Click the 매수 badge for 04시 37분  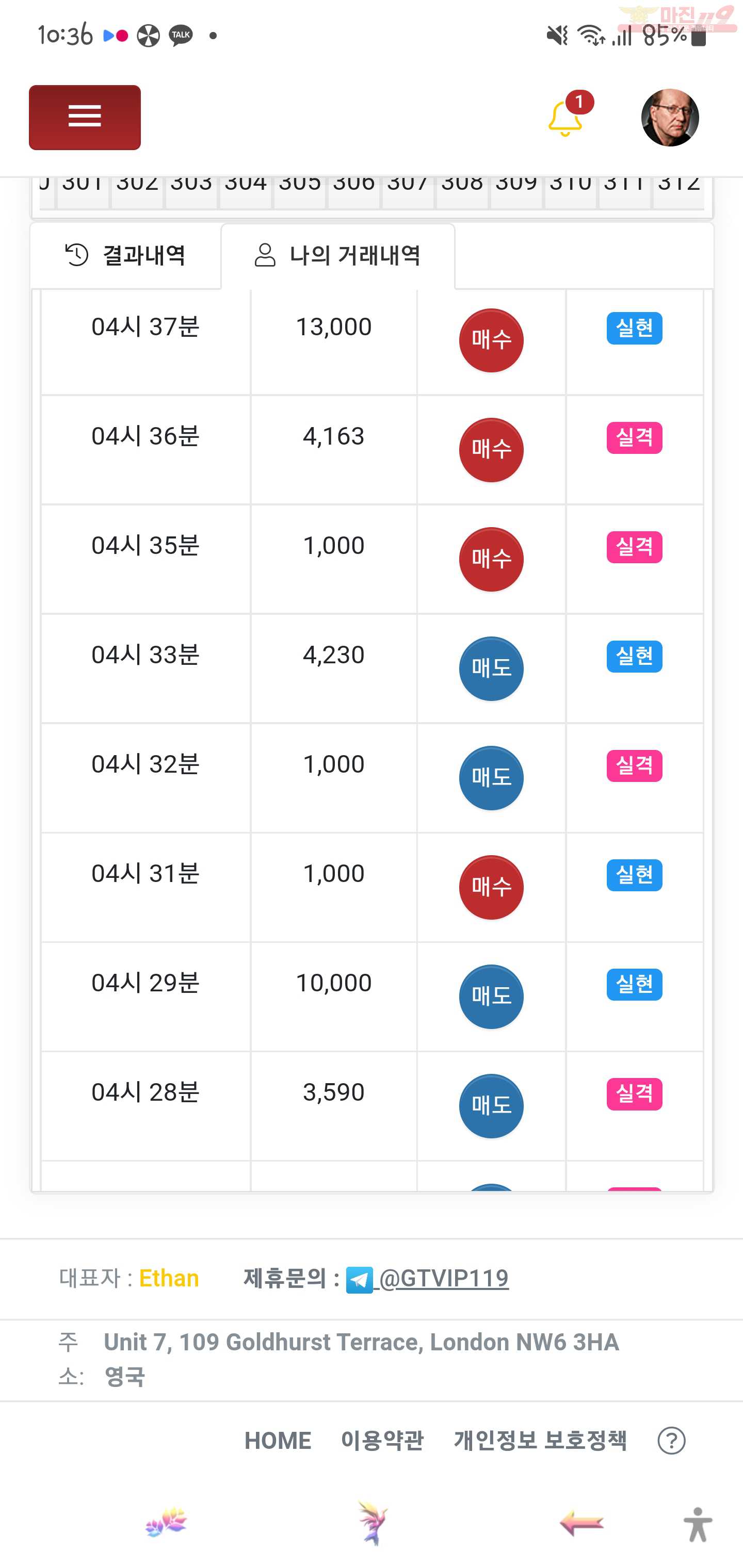[491, 340]
